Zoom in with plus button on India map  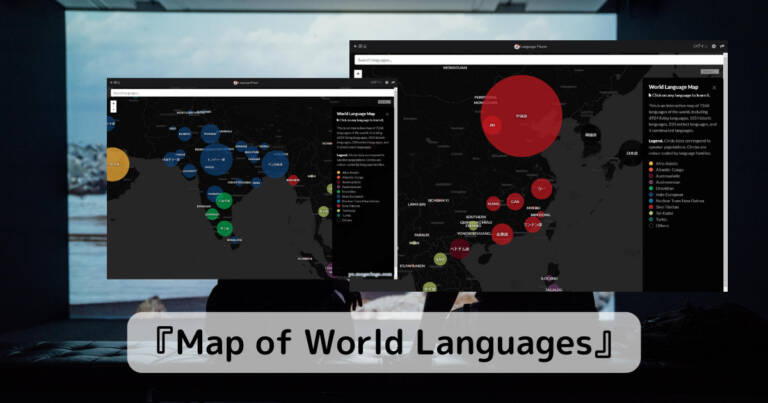point(113,104)
